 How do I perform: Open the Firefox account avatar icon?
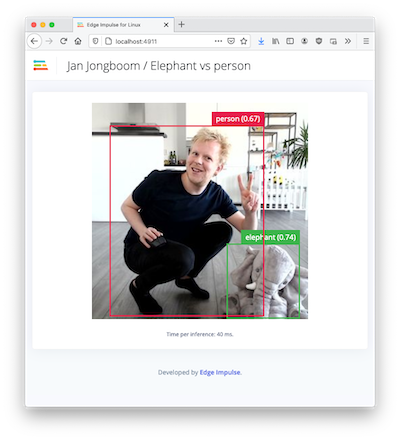[x=304, y=41]
